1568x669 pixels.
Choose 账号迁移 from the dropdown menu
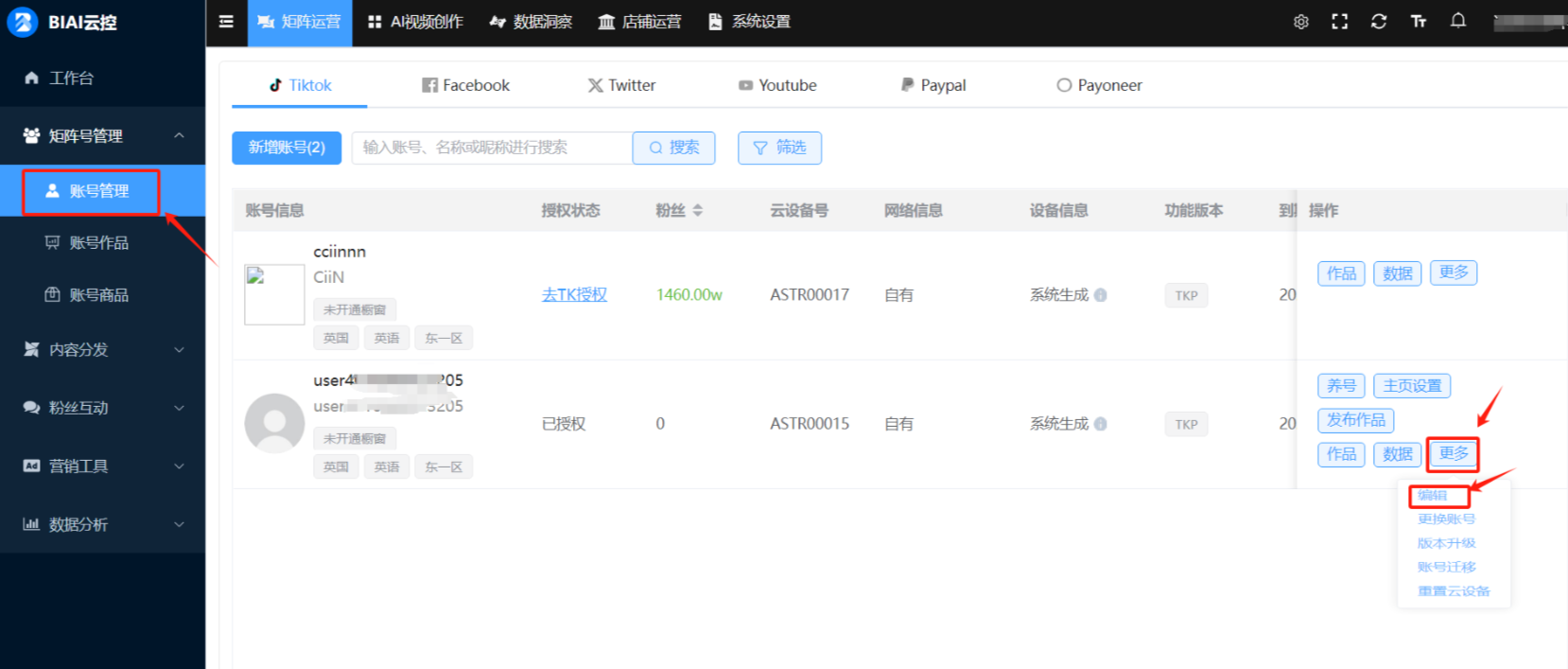click(1446, 567)
